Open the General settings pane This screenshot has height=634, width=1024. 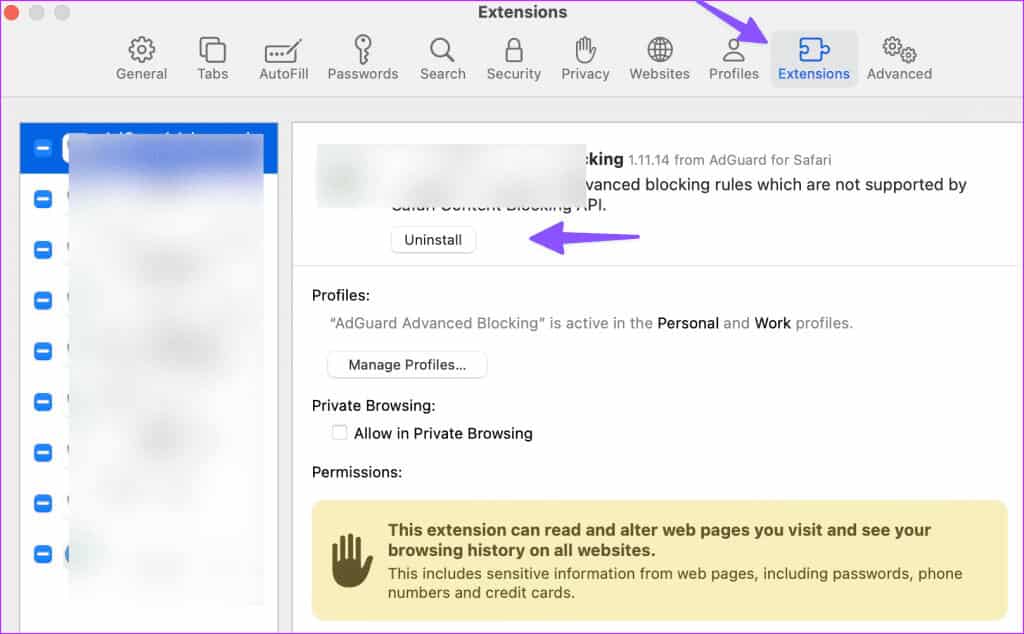(141, 59)
